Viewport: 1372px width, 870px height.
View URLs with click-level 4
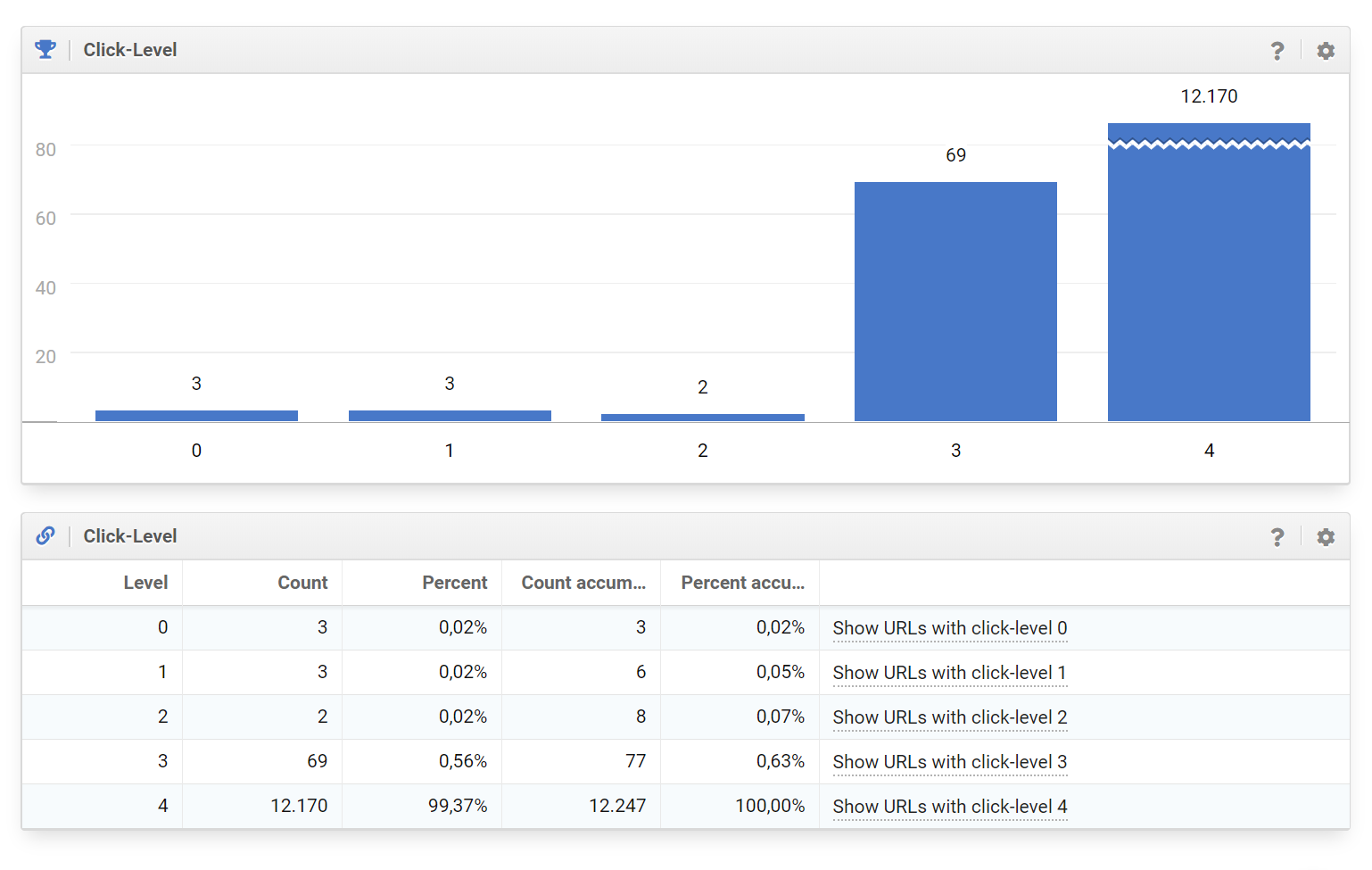949,807
